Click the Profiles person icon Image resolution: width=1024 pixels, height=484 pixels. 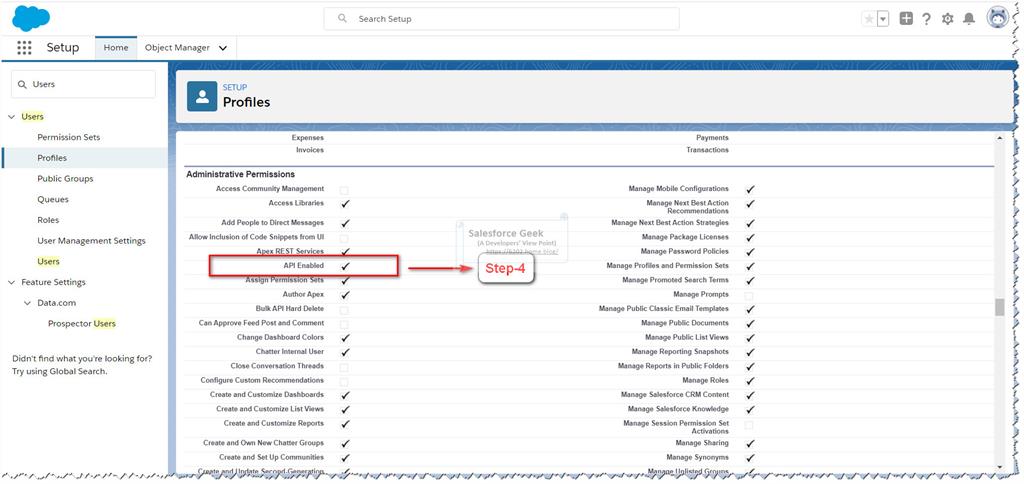tap(202, 97)
